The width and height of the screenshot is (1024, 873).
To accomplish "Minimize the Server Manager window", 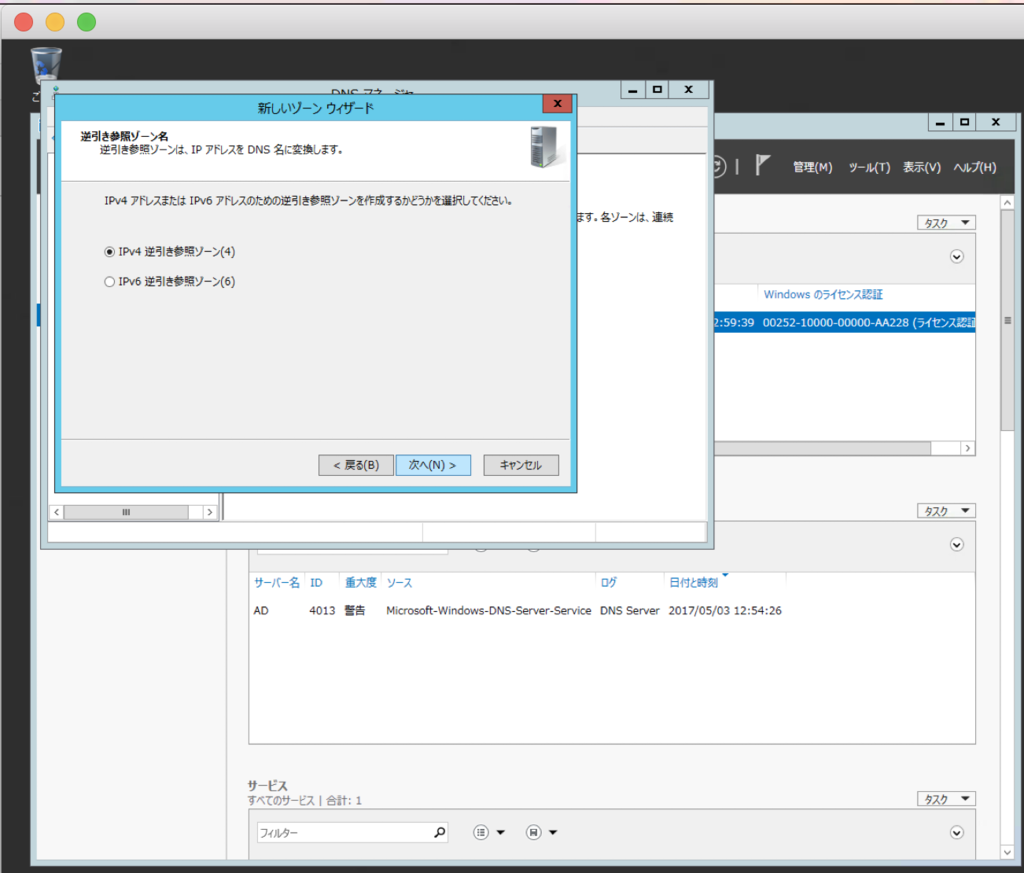I will 940,122.
